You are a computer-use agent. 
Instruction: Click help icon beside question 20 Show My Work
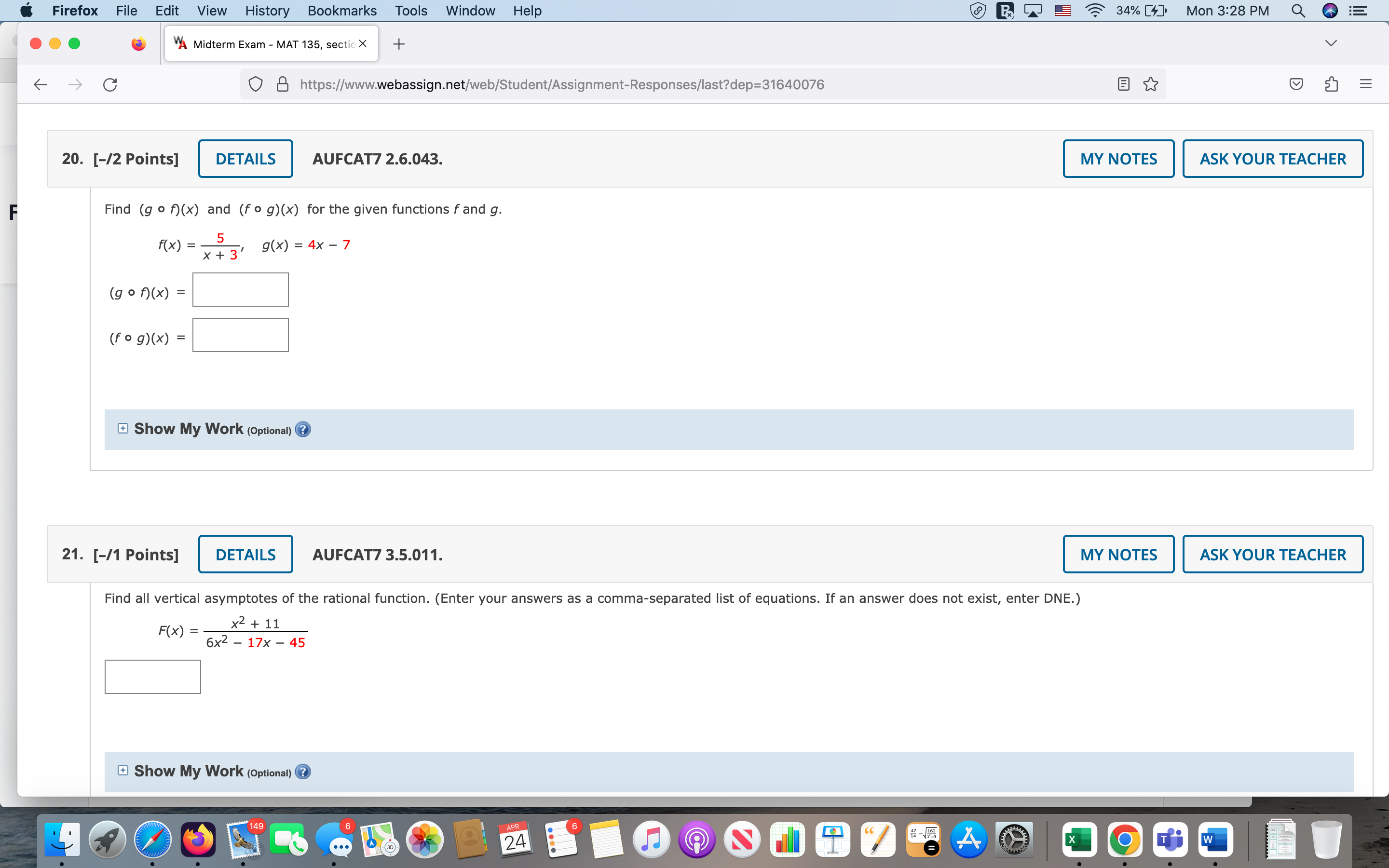[302, 429]
